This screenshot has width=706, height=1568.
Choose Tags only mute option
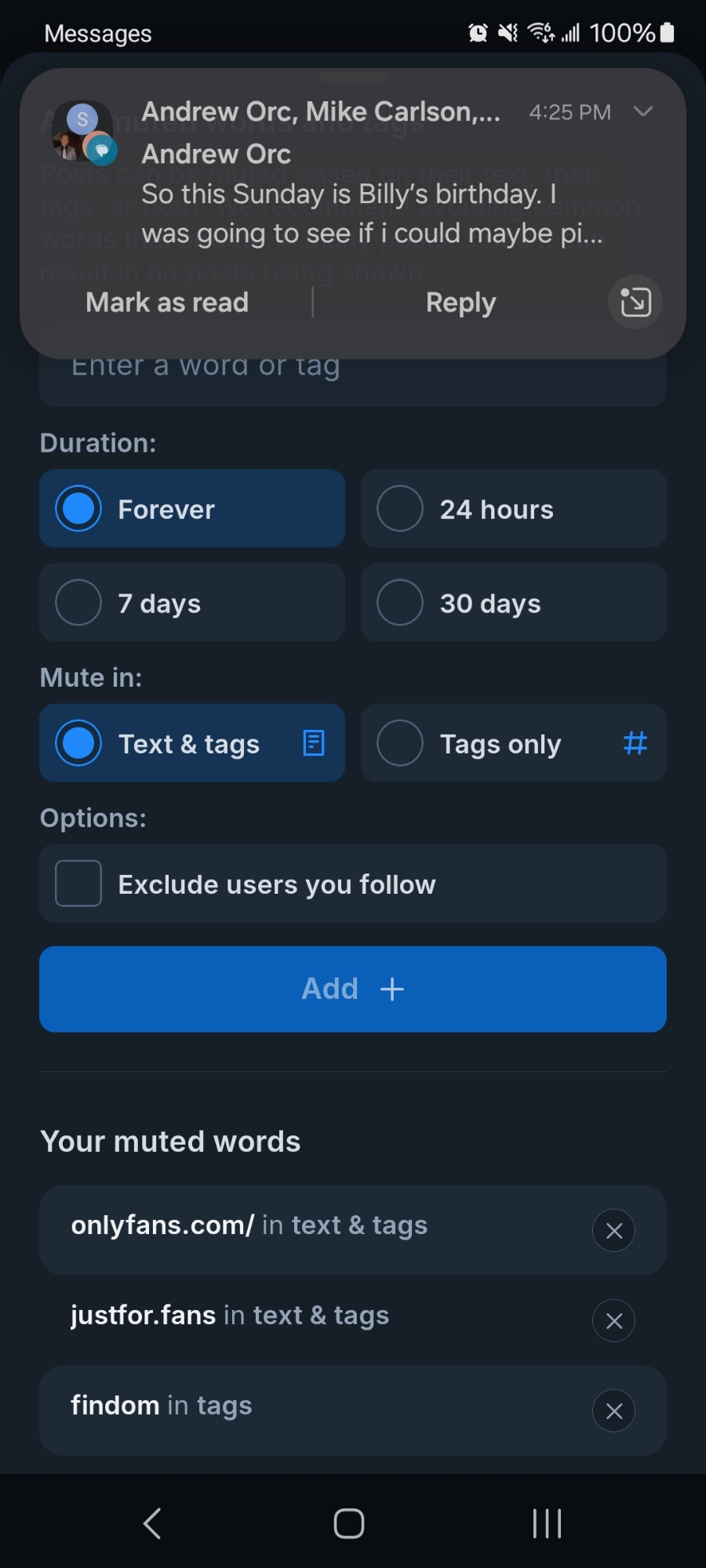coord(513,743)
